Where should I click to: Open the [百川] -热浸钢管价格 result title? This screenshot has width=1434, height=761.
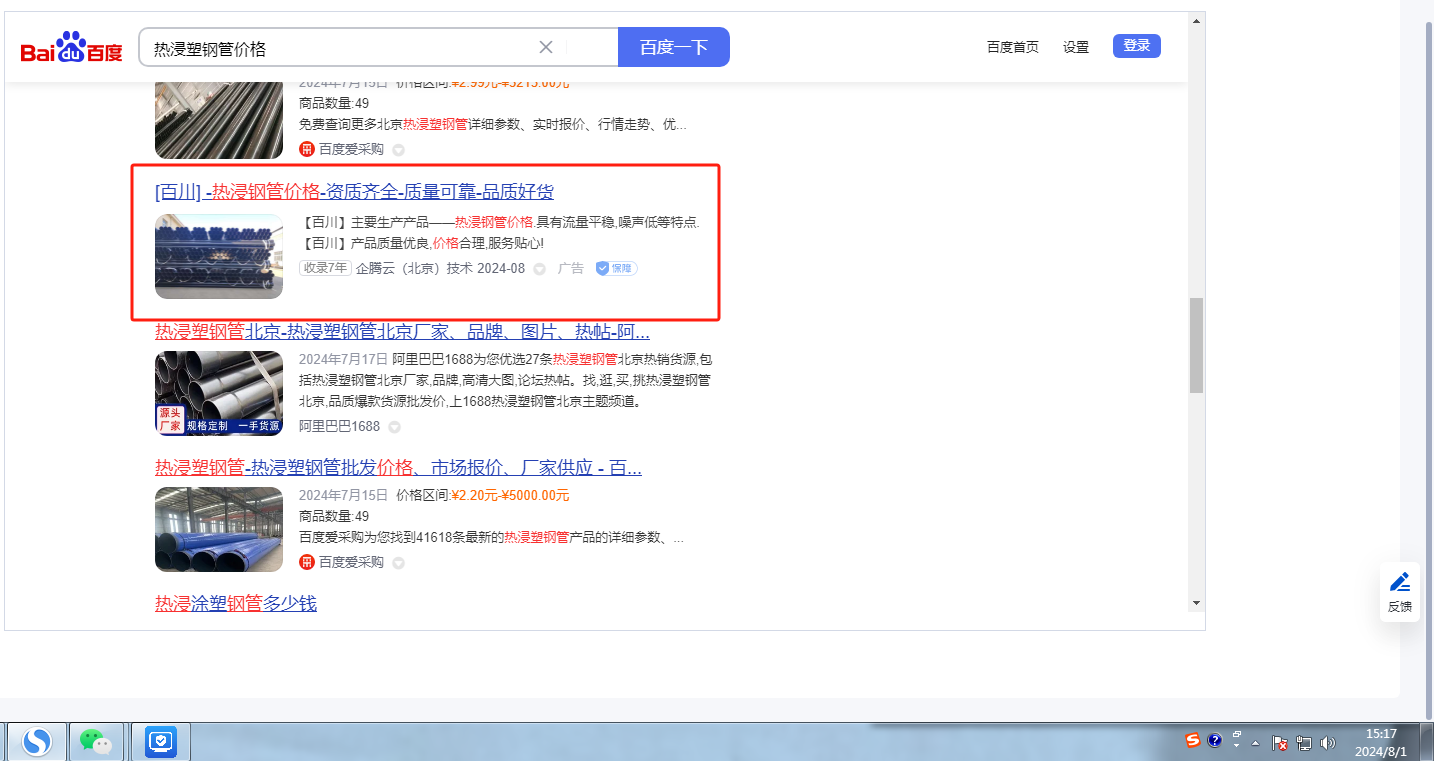[x=354, y=192]
